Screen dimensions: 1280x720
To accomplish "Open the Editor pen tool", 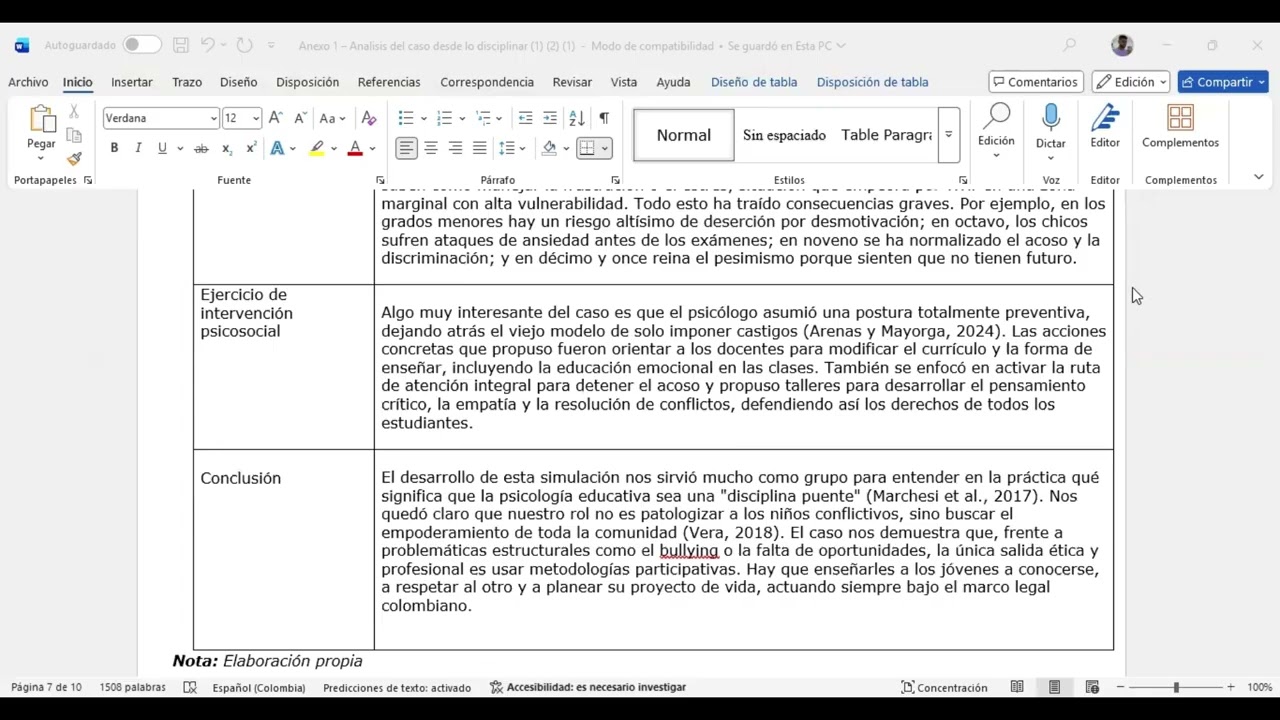I will pyautogui.click(x=1105, y=119).
